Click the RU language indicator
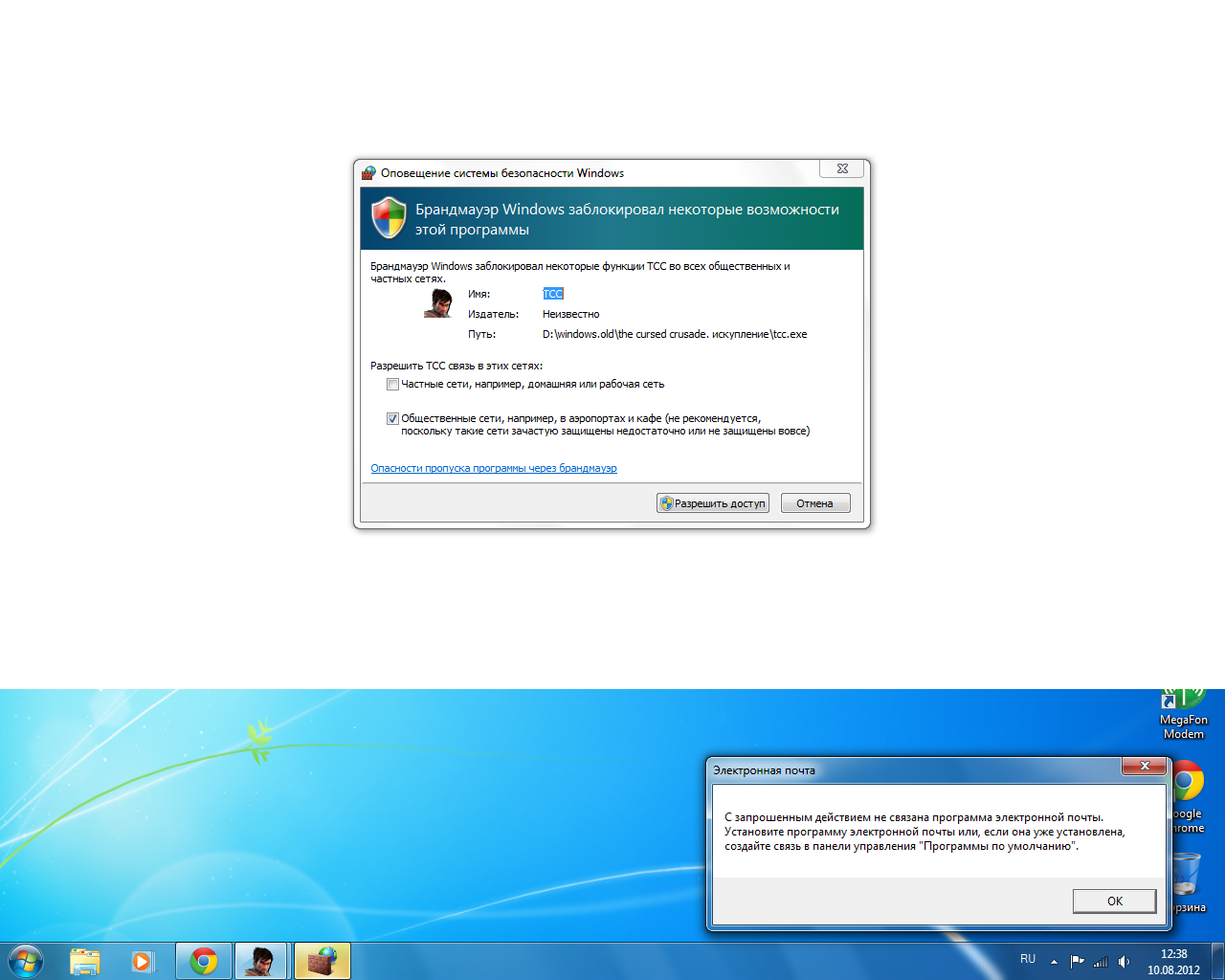Screen dimensions: 1225x980 click(1028, 959)
